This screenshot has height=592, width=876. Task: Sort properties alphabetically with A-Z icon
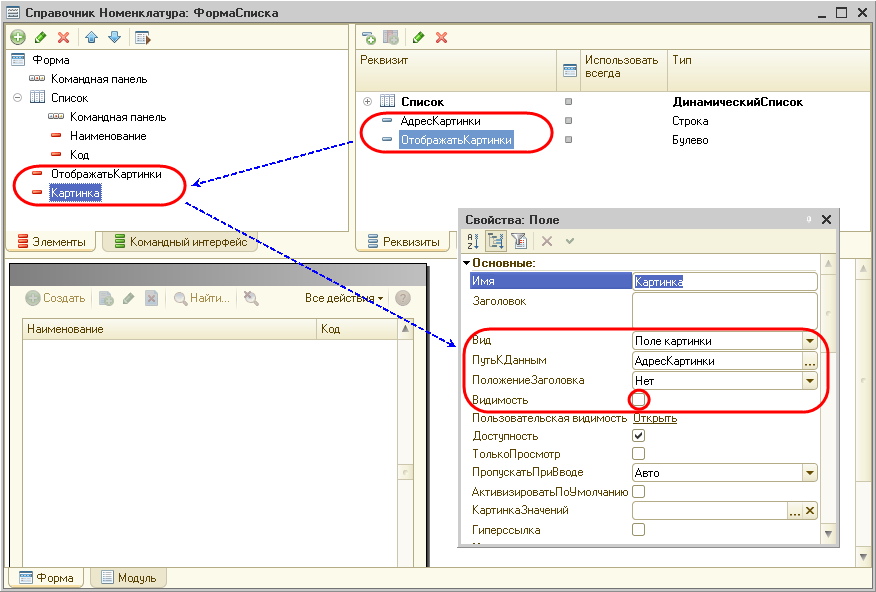click(x=474, y=240)
